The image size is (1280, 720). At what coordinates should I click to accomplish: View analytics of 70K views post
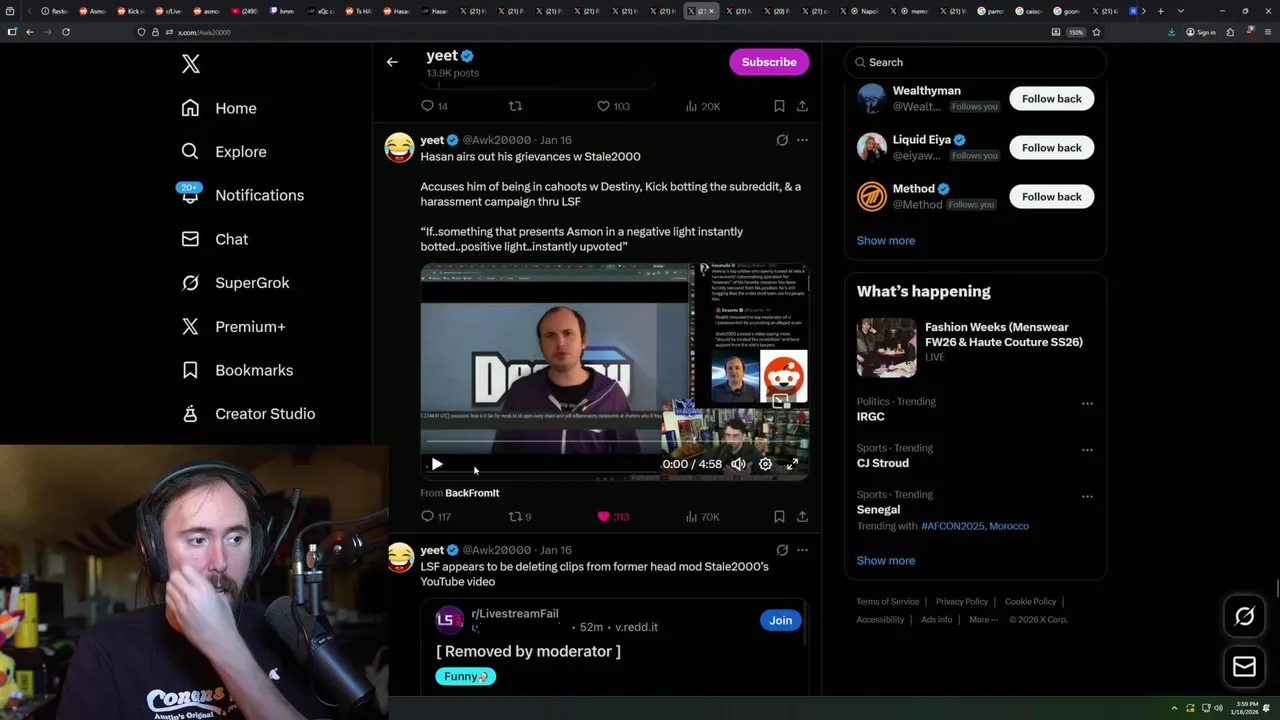pos(702,517)
